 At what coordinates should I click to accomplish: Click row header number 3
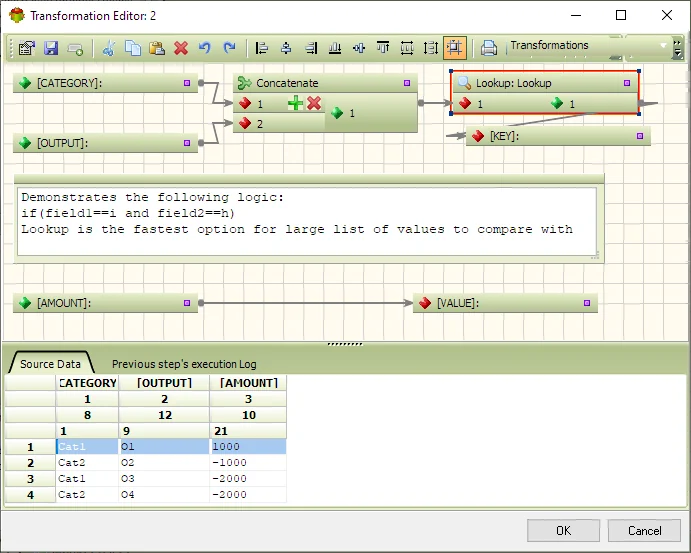coord(30,479)
